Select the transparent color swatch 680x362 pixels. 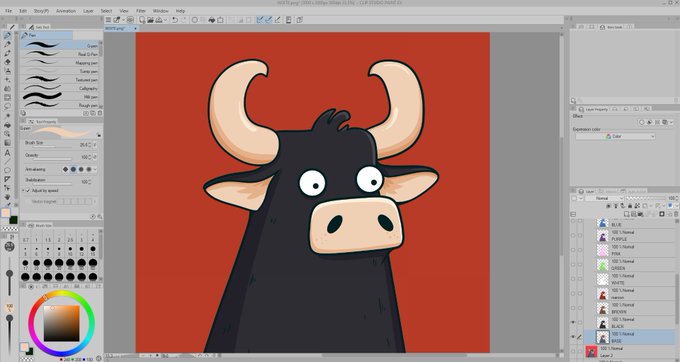tap(10, 229)
